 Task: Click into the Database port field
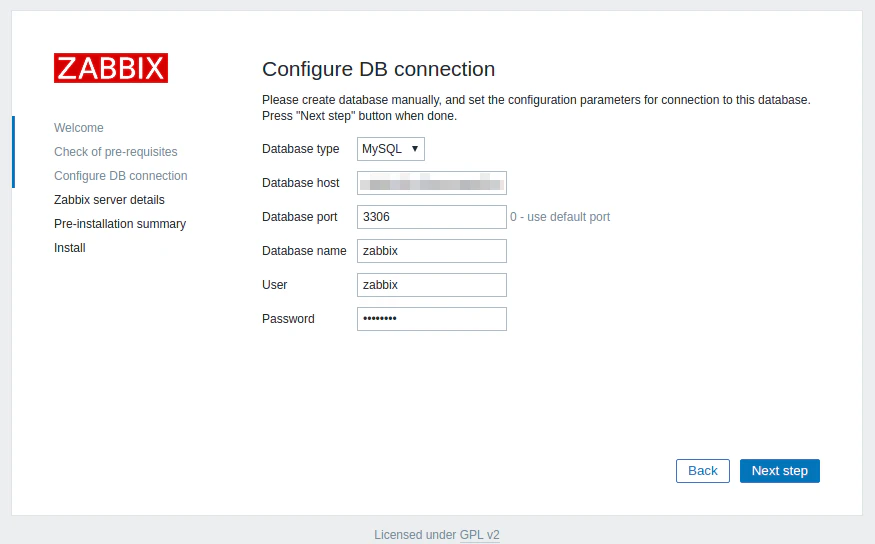click(432, 217)
